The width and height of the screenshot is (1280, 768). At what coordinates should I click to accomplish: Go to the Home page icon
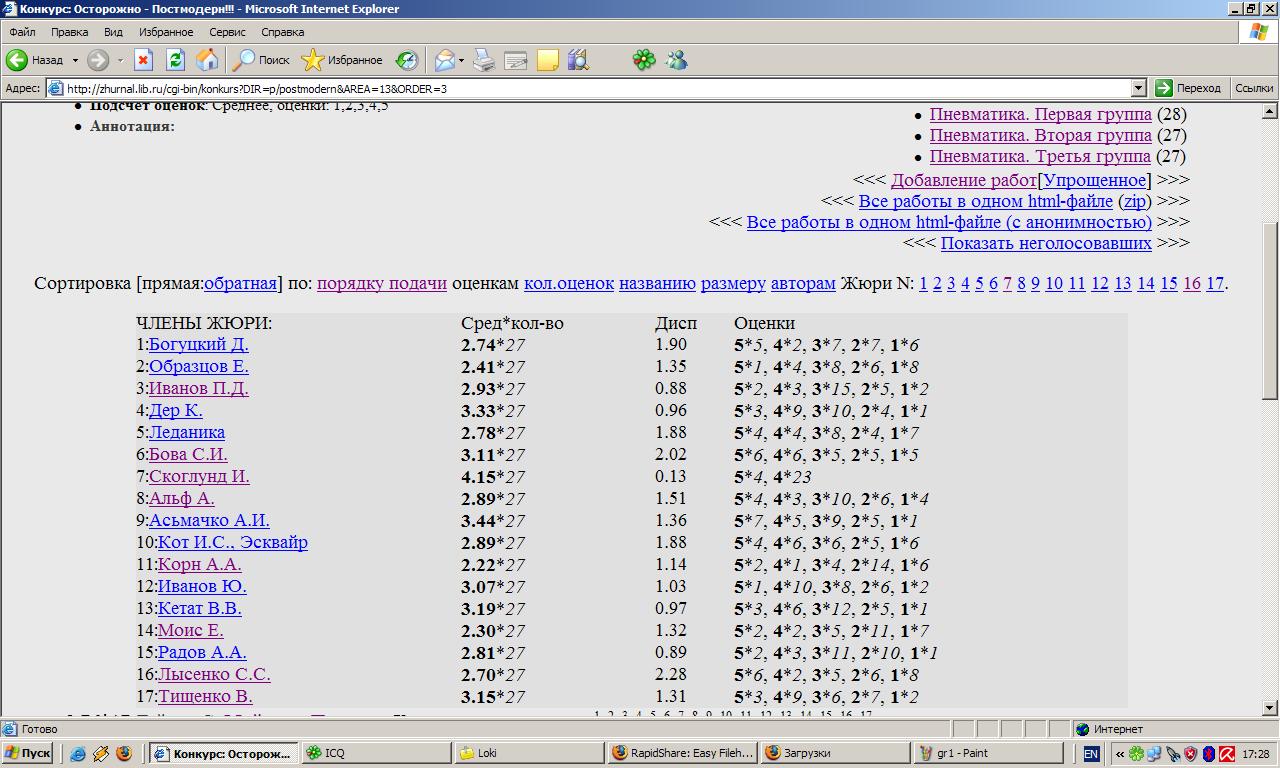click(207, 60)
